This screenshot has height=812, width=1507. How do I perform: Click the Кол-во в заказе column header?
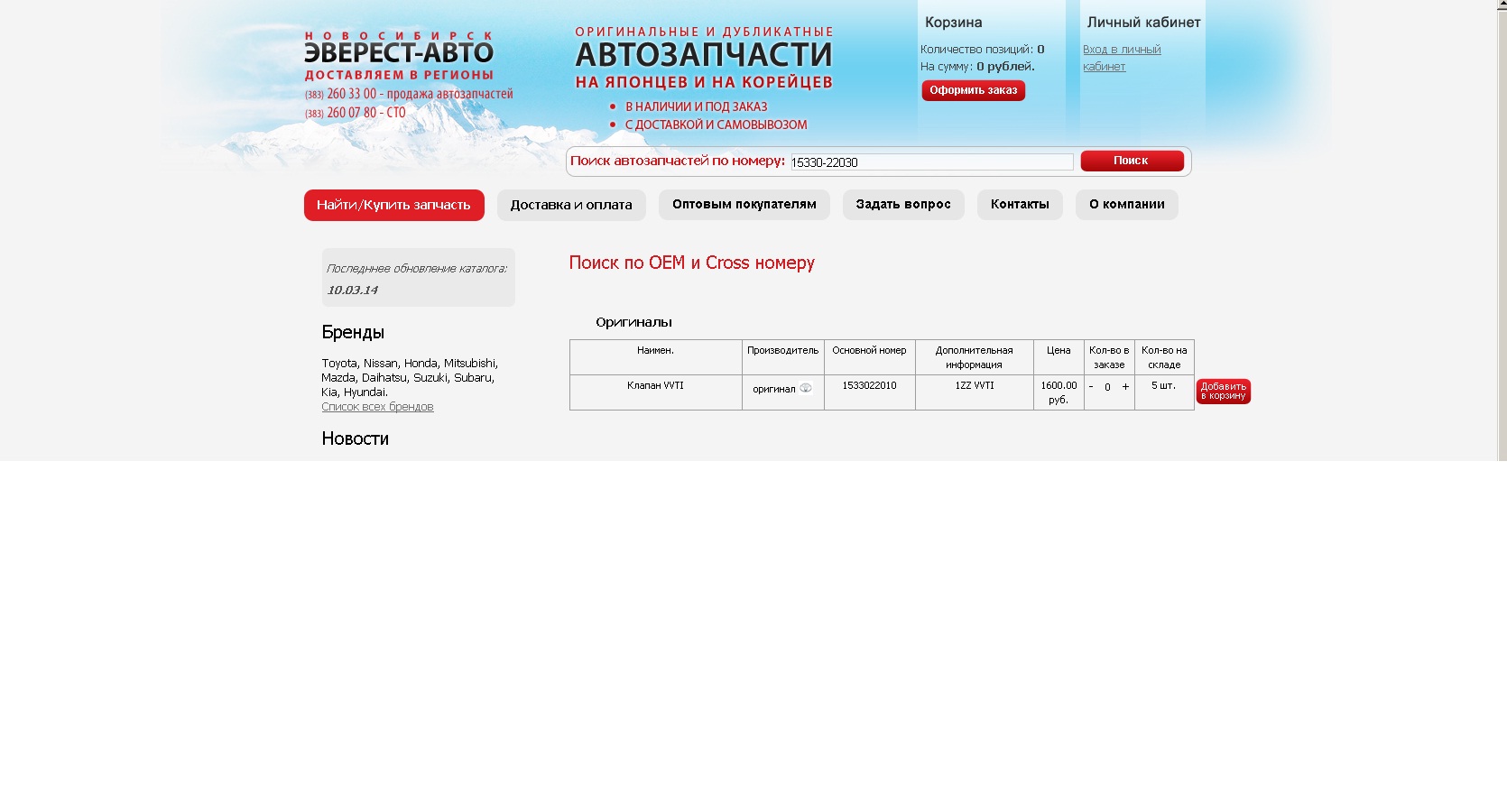coord(1109,357)
